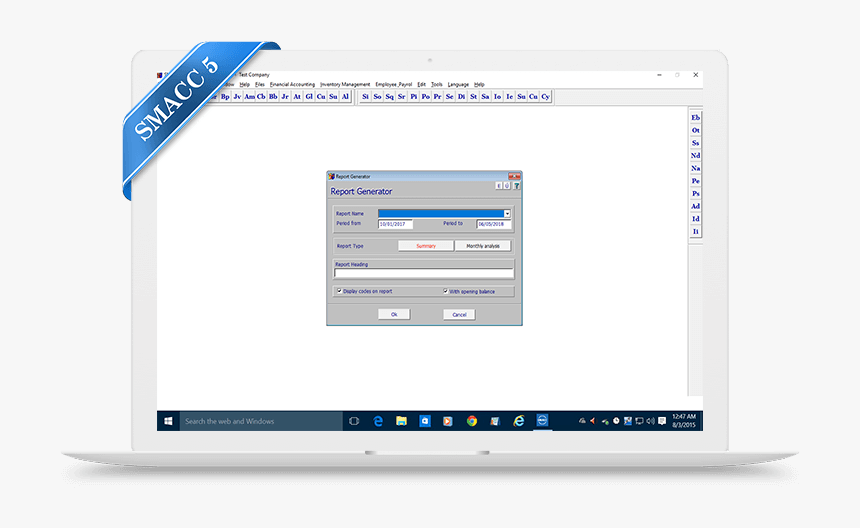Image resolution: width=860 pixels, height=528 pixels.
Task: Close the Report Generator dialog
Action: coord(514,177)
